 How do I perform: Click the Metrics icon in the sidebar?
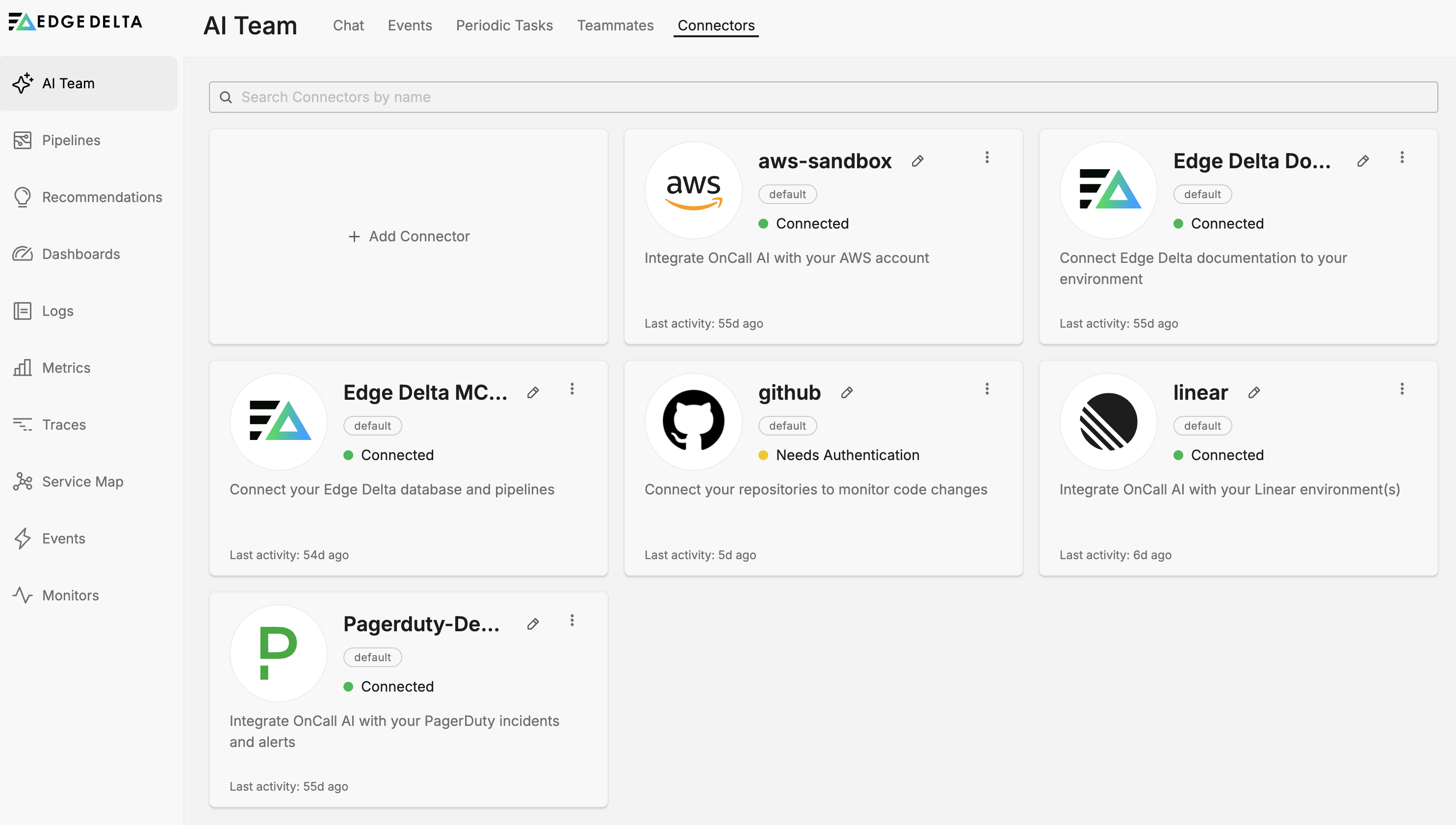pyautogui.click(x=23, y=367)
